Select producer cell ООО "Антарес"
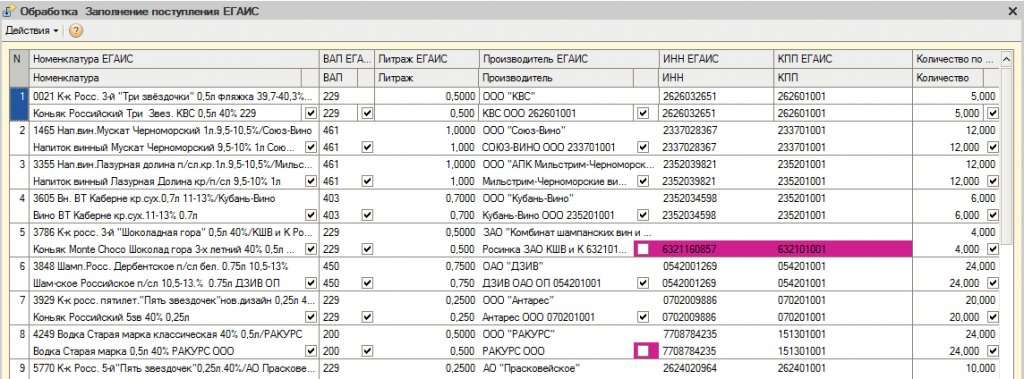The image size is (1024, 379). pyautogui.click(x=569, y=300)
